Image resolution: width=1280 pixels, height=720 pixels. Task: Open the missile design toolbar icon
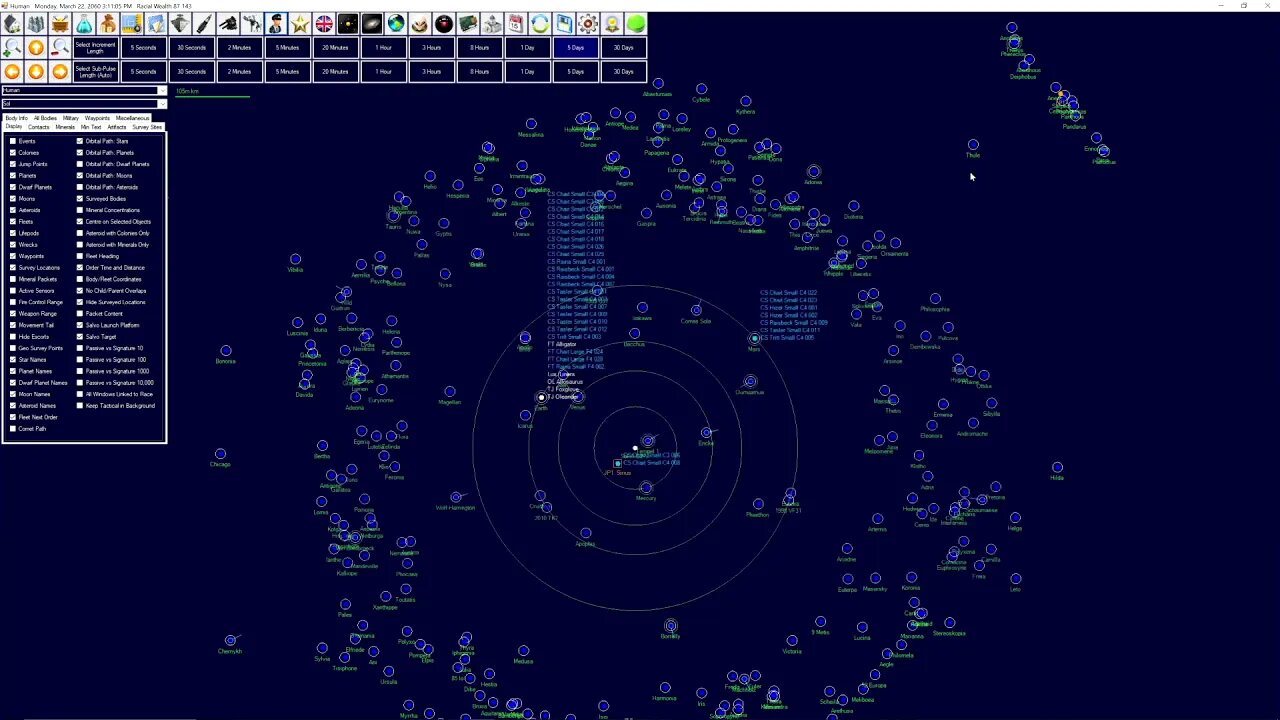204,23
